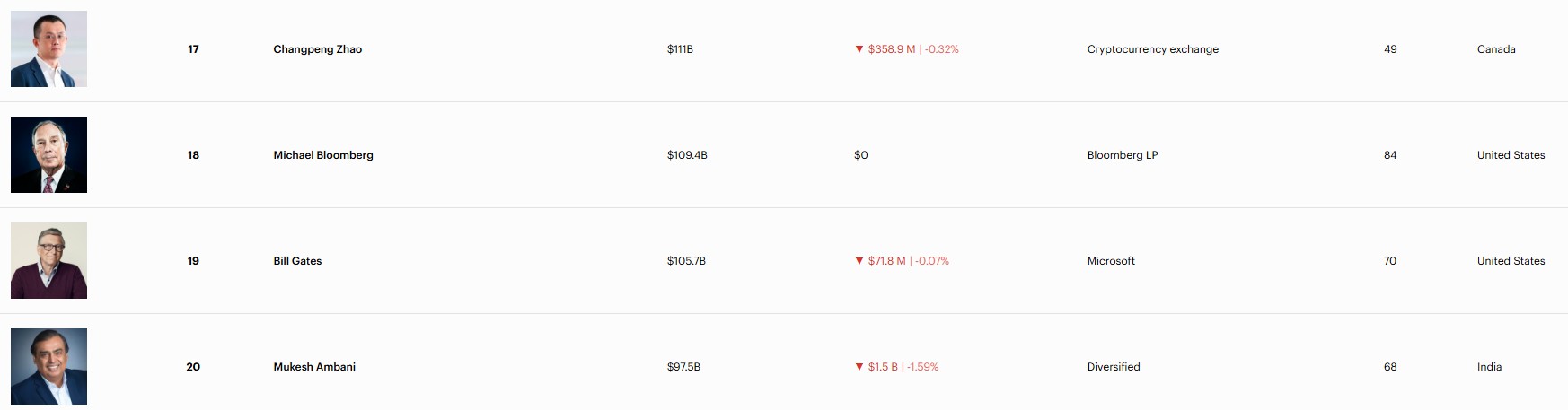Click the India country label

pyautogui.click(x=1489, y=367)
